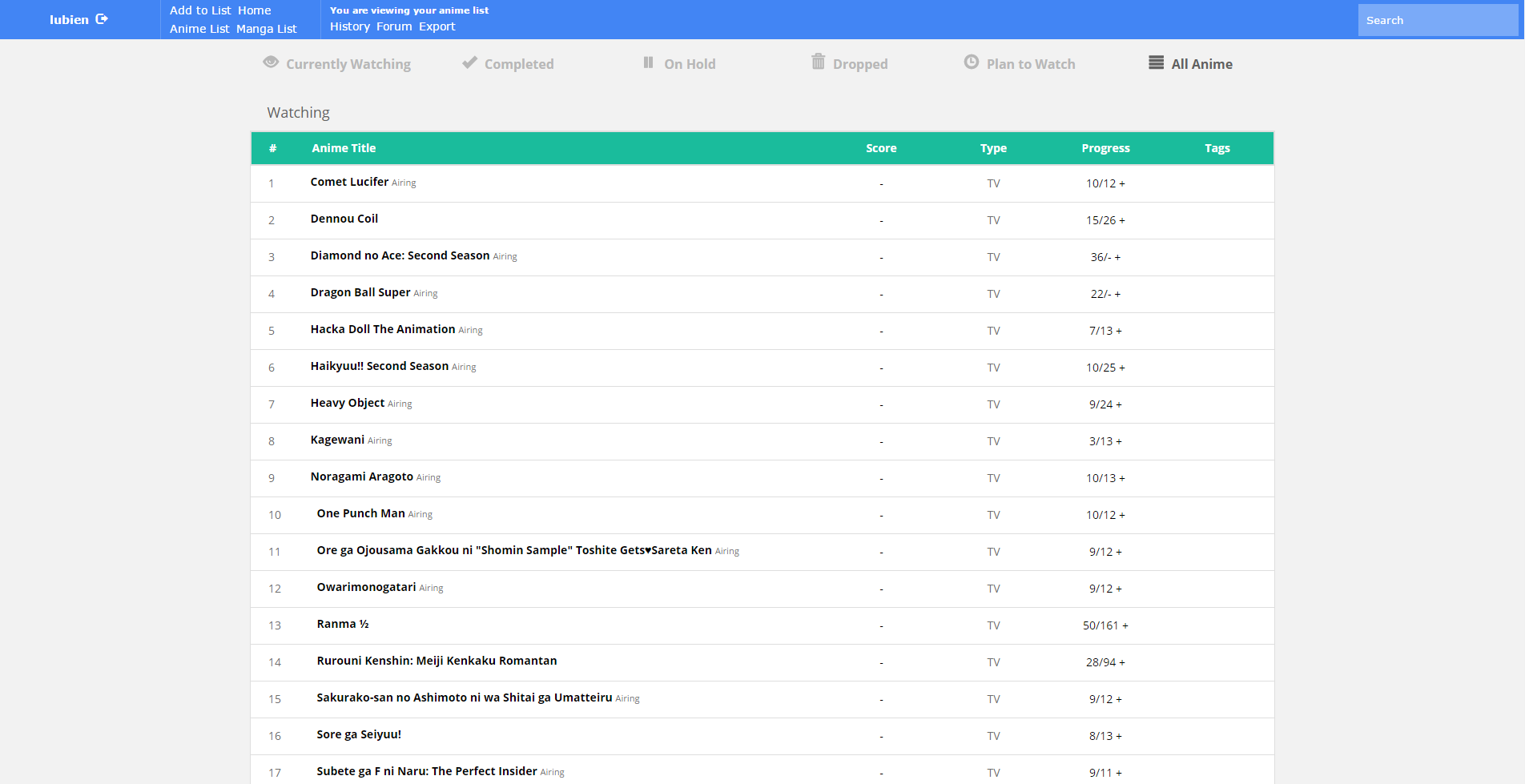Click plus next to Heavy Object progress
The height and width of the screenshot is (784, 1525).
pyautogui.click(x=1119, y=404)
